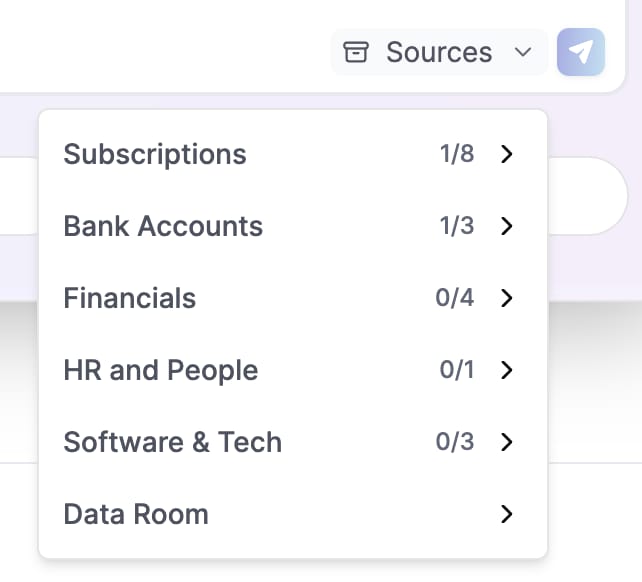Viewport: 642px width, 582px height.
Task: Click the archive box icon beside Sources
Action: (355, 52)
